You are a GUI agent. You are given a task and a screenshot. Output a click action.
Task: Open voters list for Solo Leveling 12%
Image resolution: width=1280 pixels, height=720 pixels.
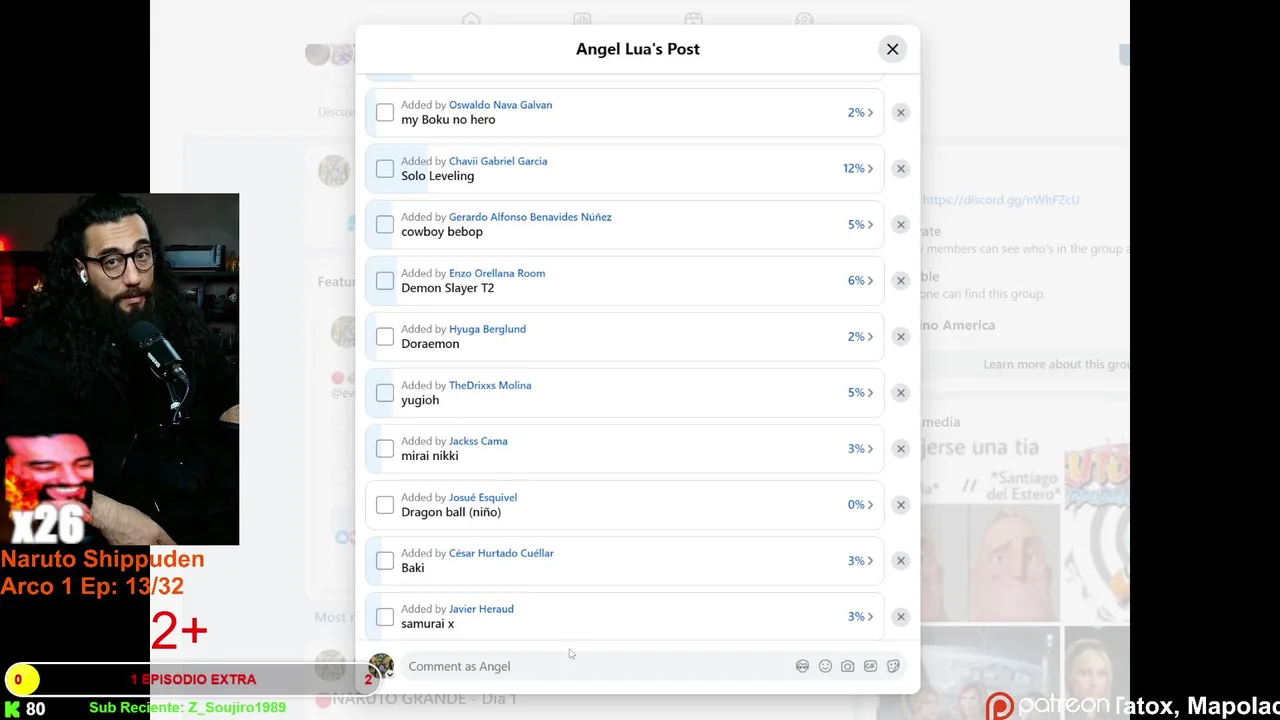[x=858, y=169]
